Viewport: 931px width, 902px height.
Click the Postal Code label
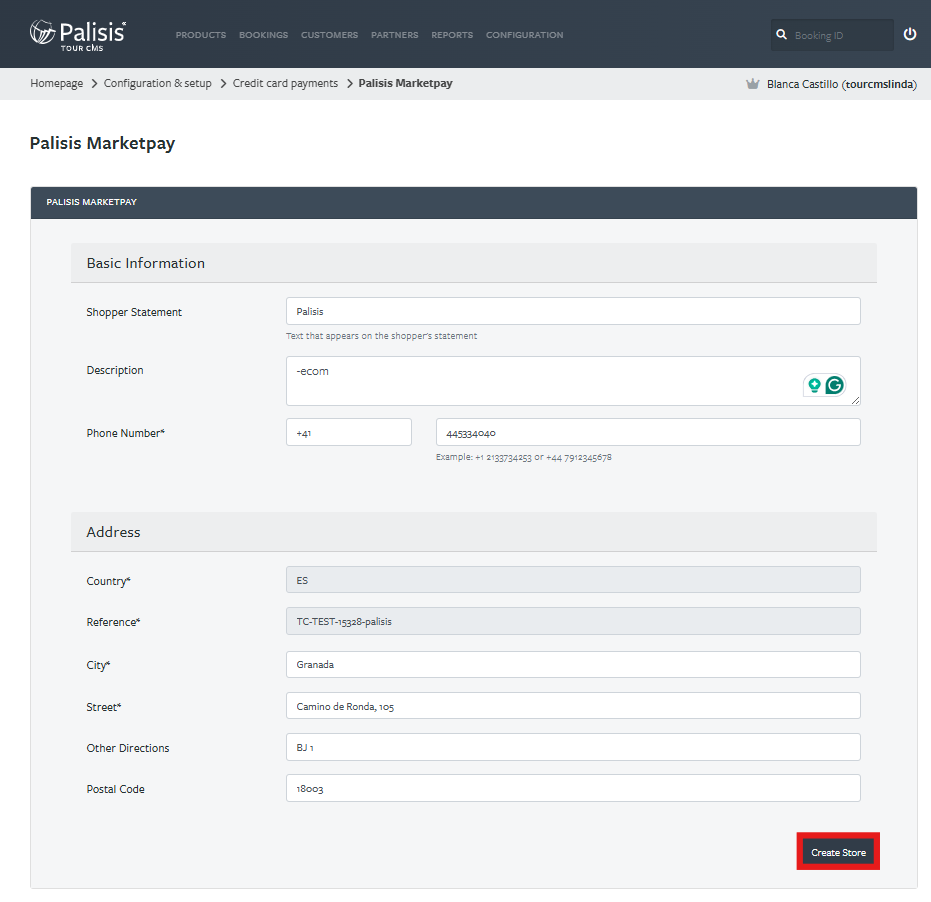click(115, 789)
